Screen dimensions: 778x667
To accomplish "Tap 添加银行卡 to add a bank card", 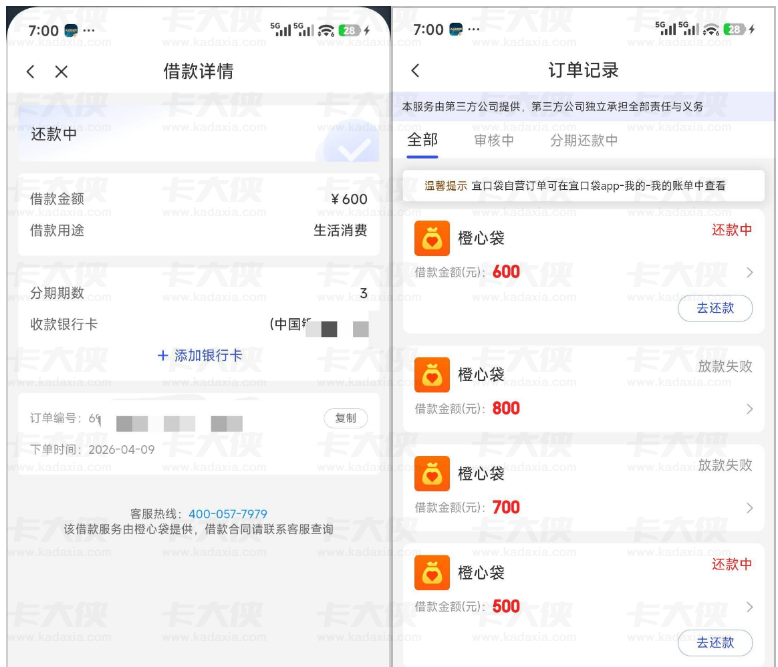I will [x=199, y=355].
